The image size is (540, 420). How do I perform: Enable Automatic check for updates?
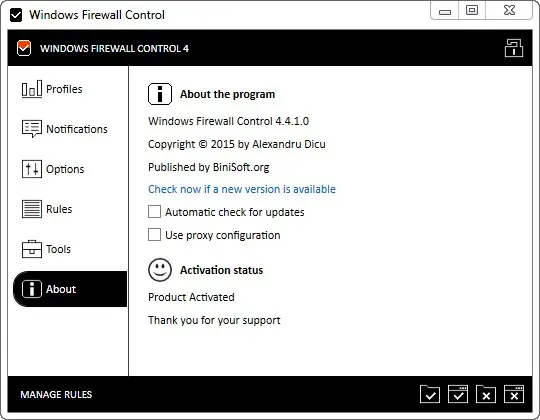(x=154, y=212)
